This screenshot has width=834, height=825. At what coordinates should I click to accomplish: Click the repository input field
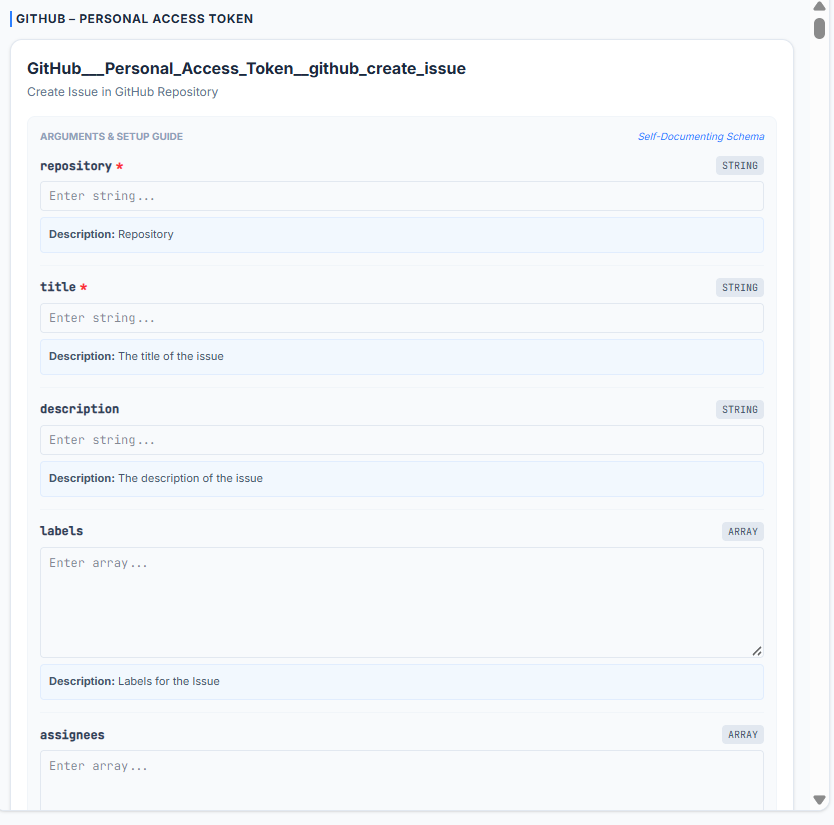coord(402,196)
